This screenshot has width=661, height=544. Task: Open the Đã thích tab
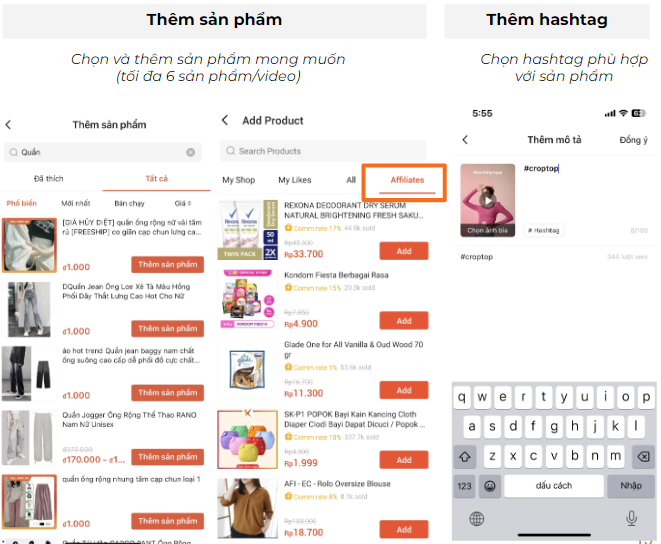(x=48, y=179)
